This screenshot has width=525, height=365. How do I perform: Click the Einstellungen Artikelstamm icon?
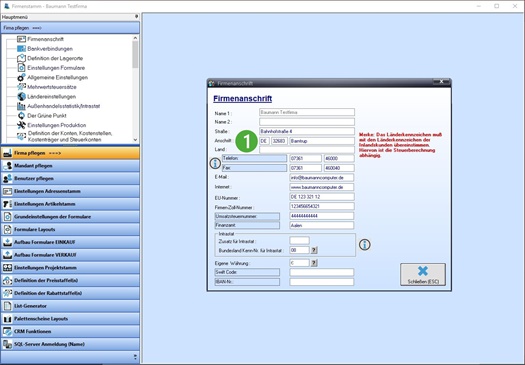(7, 204)
